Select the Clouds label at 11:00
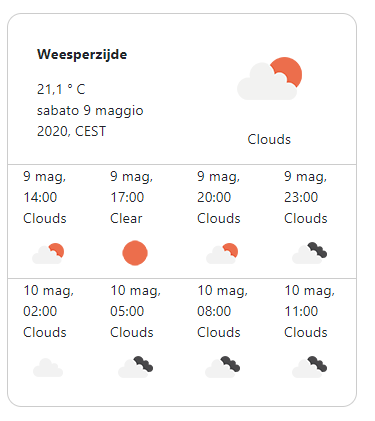This screenshot has width=375, height=421. [x=306, y=333]
